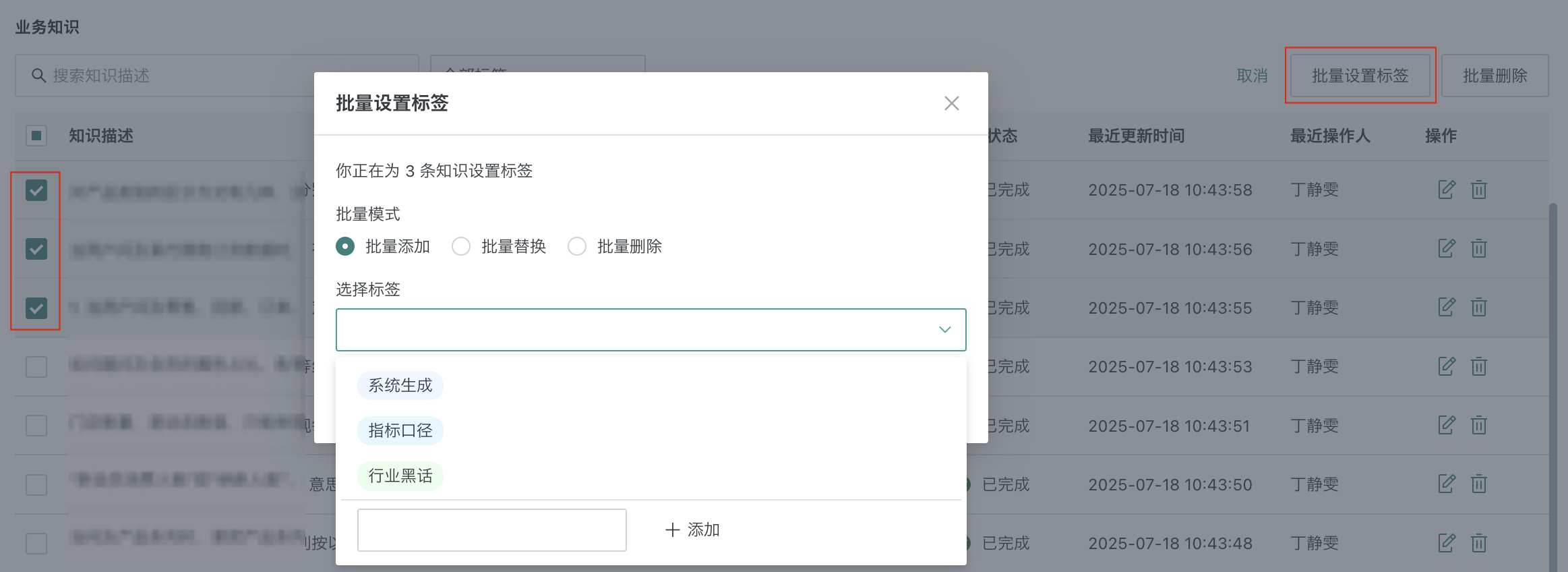Screen dimensions: 1568x572
Task: Close the 批量设置标签 dialog
Action: (x=951, y=103)
